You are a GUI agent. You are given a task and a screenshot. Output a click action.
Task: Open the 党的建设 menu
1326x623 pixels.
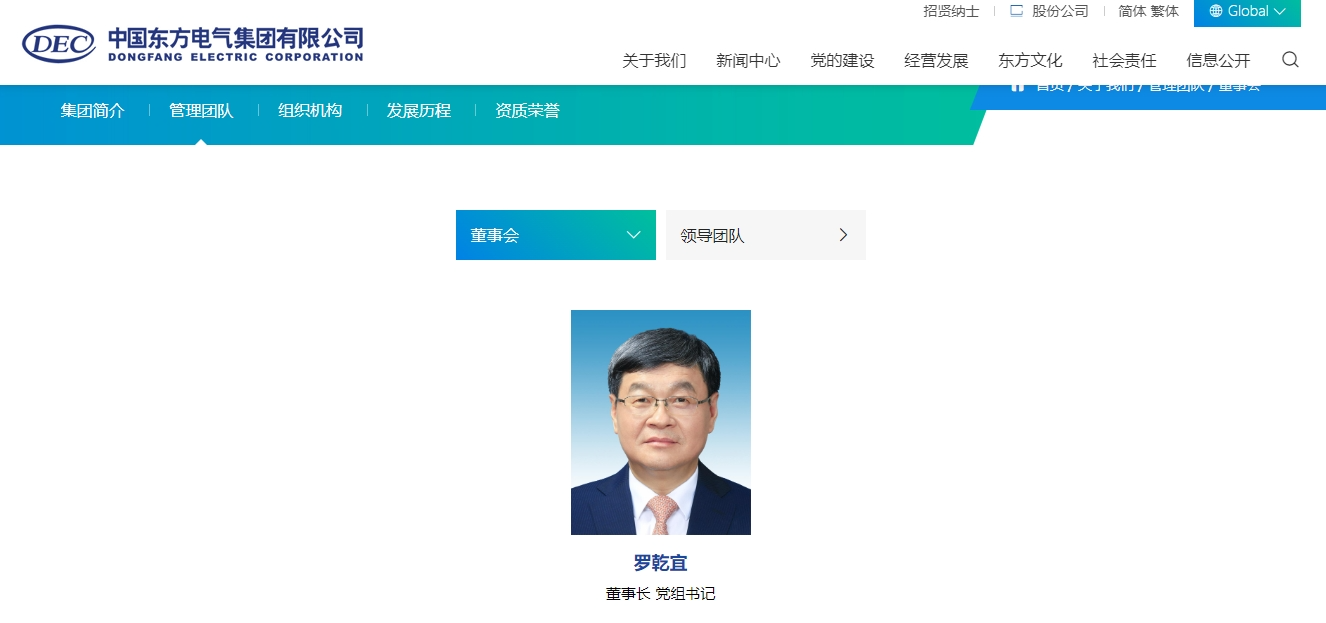(x=842, y=60)
